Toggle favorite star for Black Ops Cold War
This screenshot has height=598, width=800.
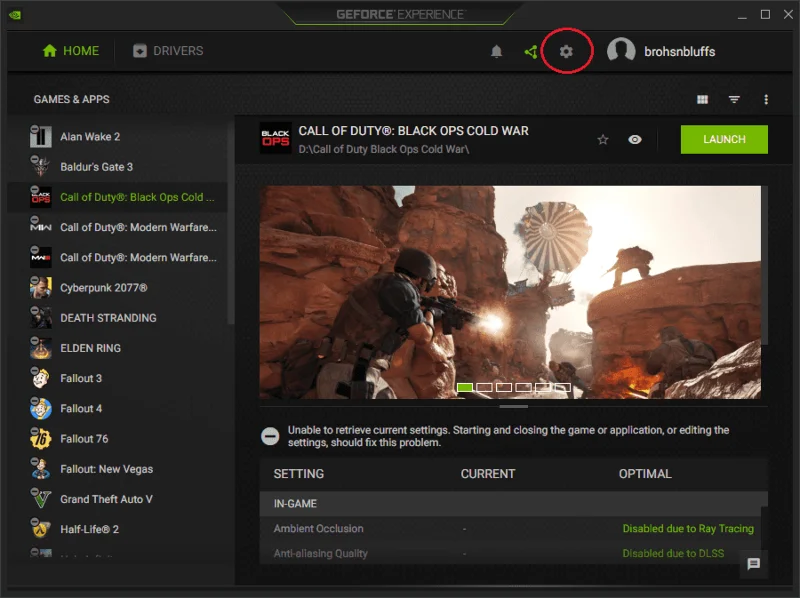tap(603, 140)
